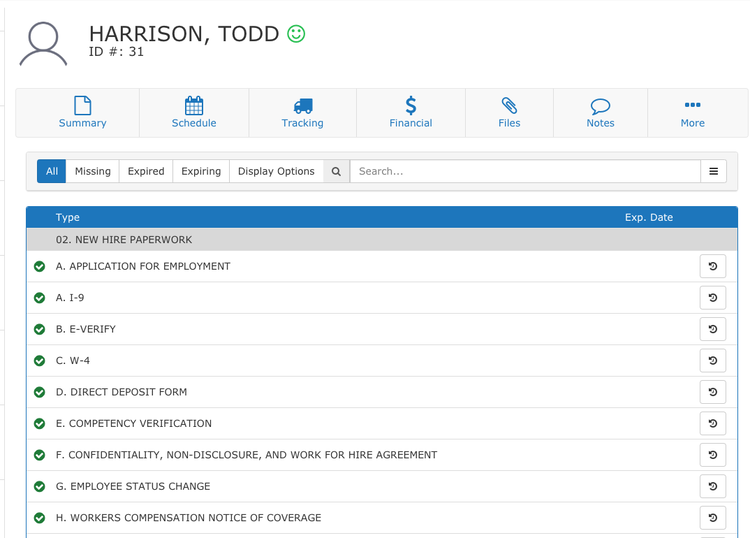
Task: Open history for A. I-9
Action: point(713,297)
